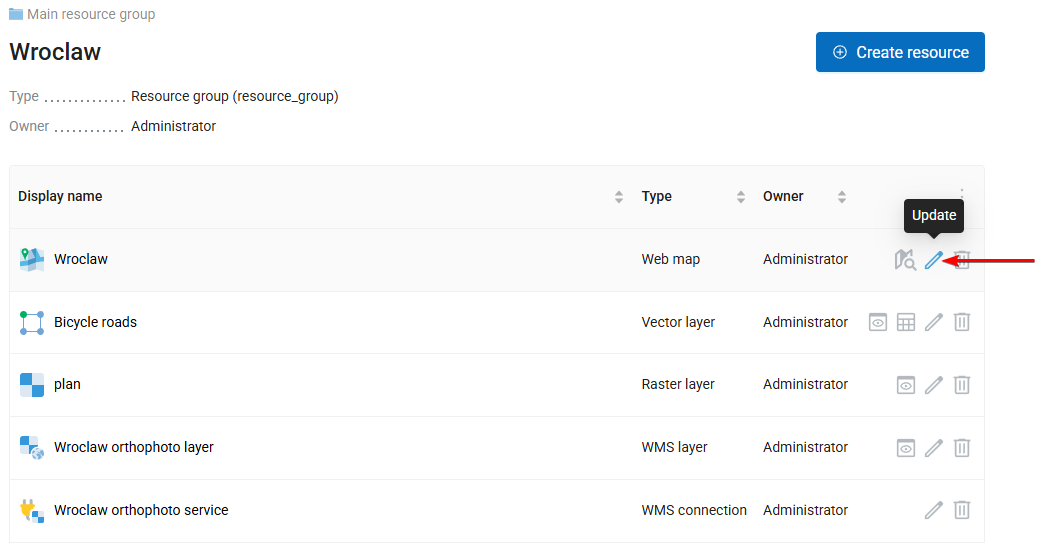
Task: Open feature table for Bicycle roads
Action: [x=905, y=322]
